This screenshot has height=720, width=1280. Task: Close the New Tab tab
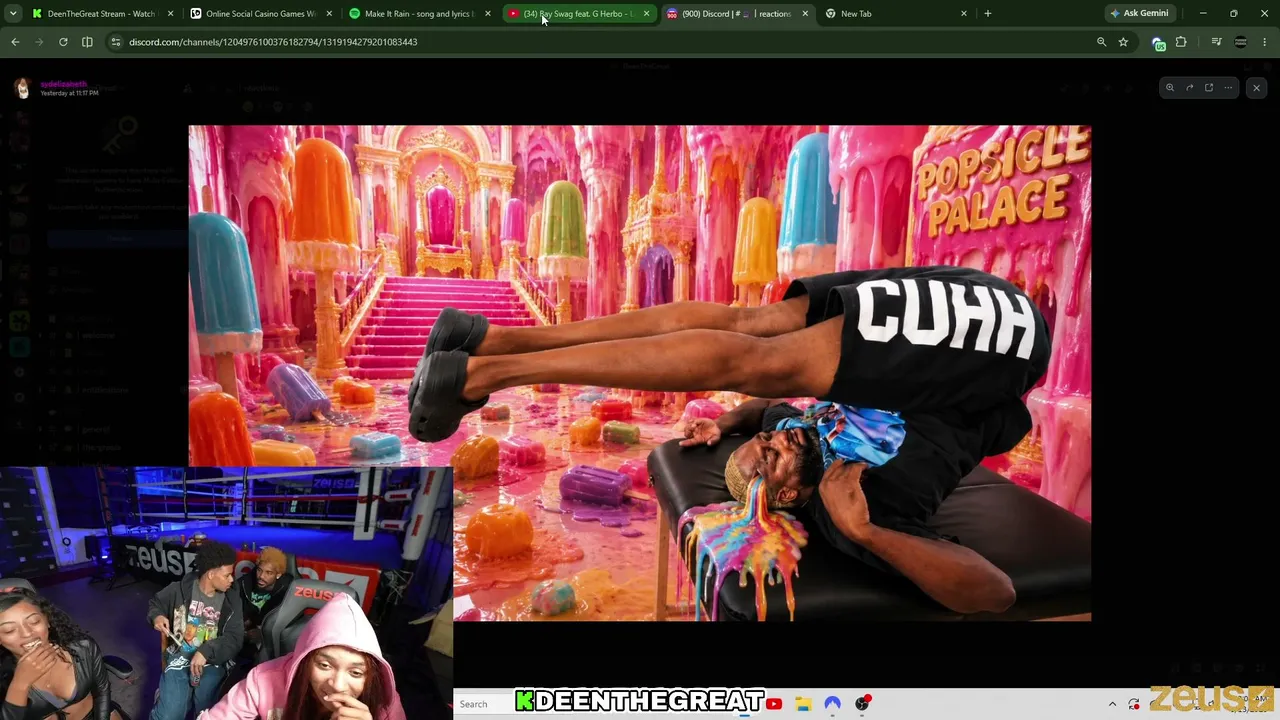coord(964,14)
